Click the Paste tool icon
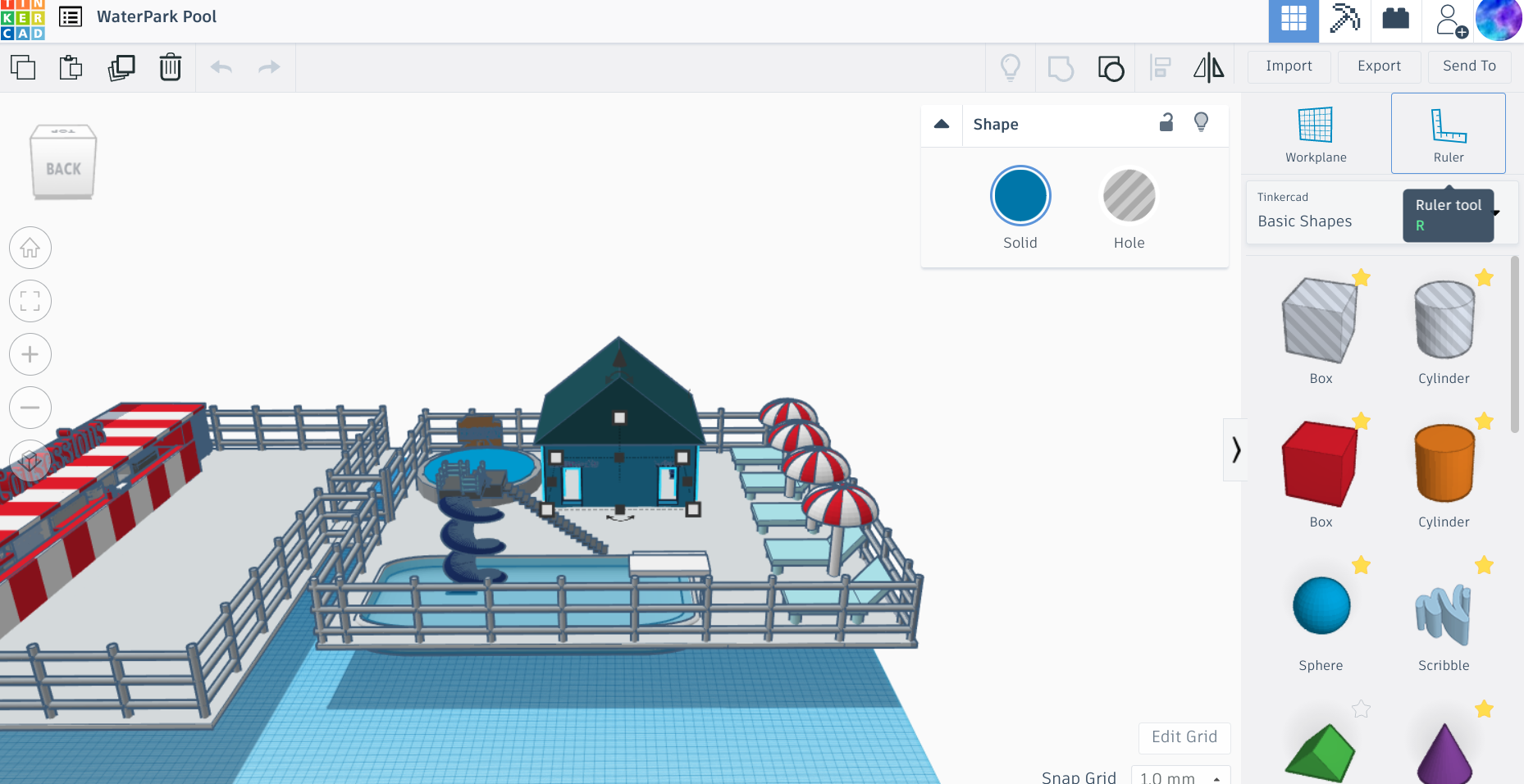 [x=71, y=67]
